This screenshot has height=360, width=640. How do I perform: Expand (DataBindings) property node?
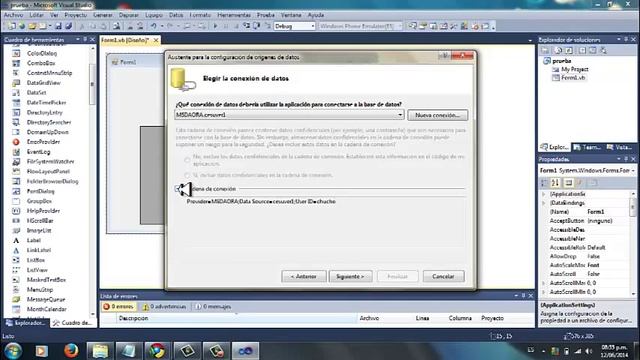[544, 203]
